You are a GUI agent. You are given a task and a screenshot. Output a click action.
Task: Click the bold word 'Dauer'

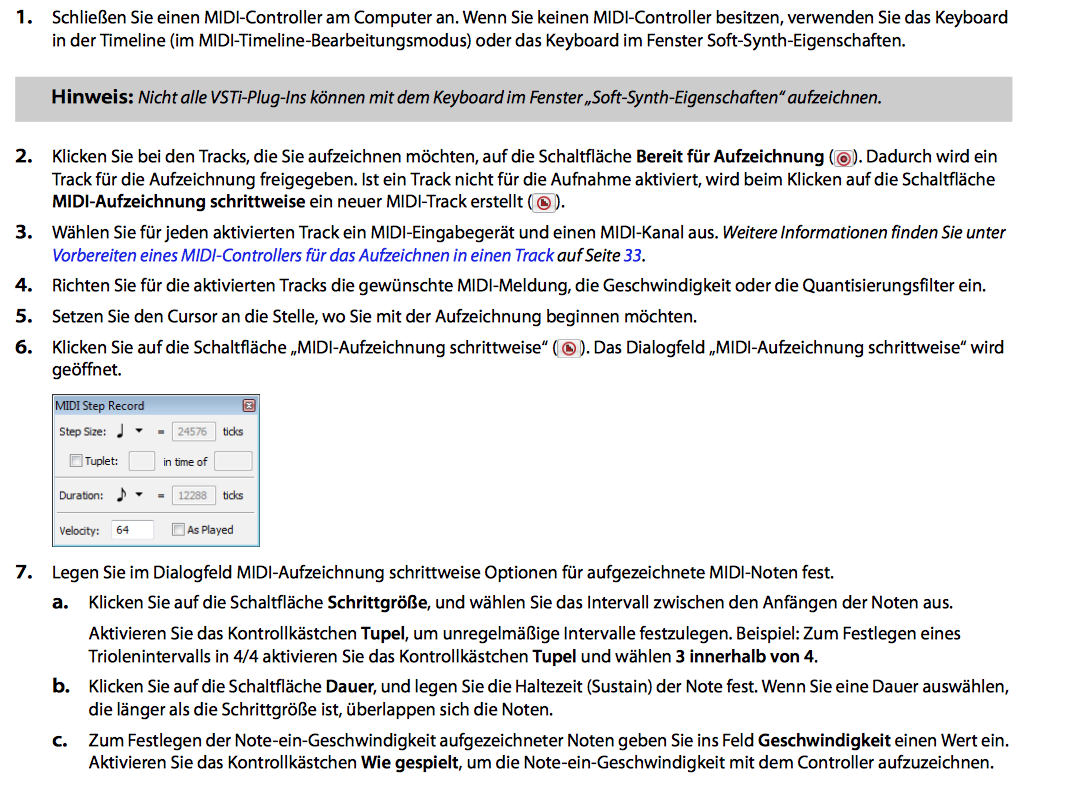[x=349, y=686]
